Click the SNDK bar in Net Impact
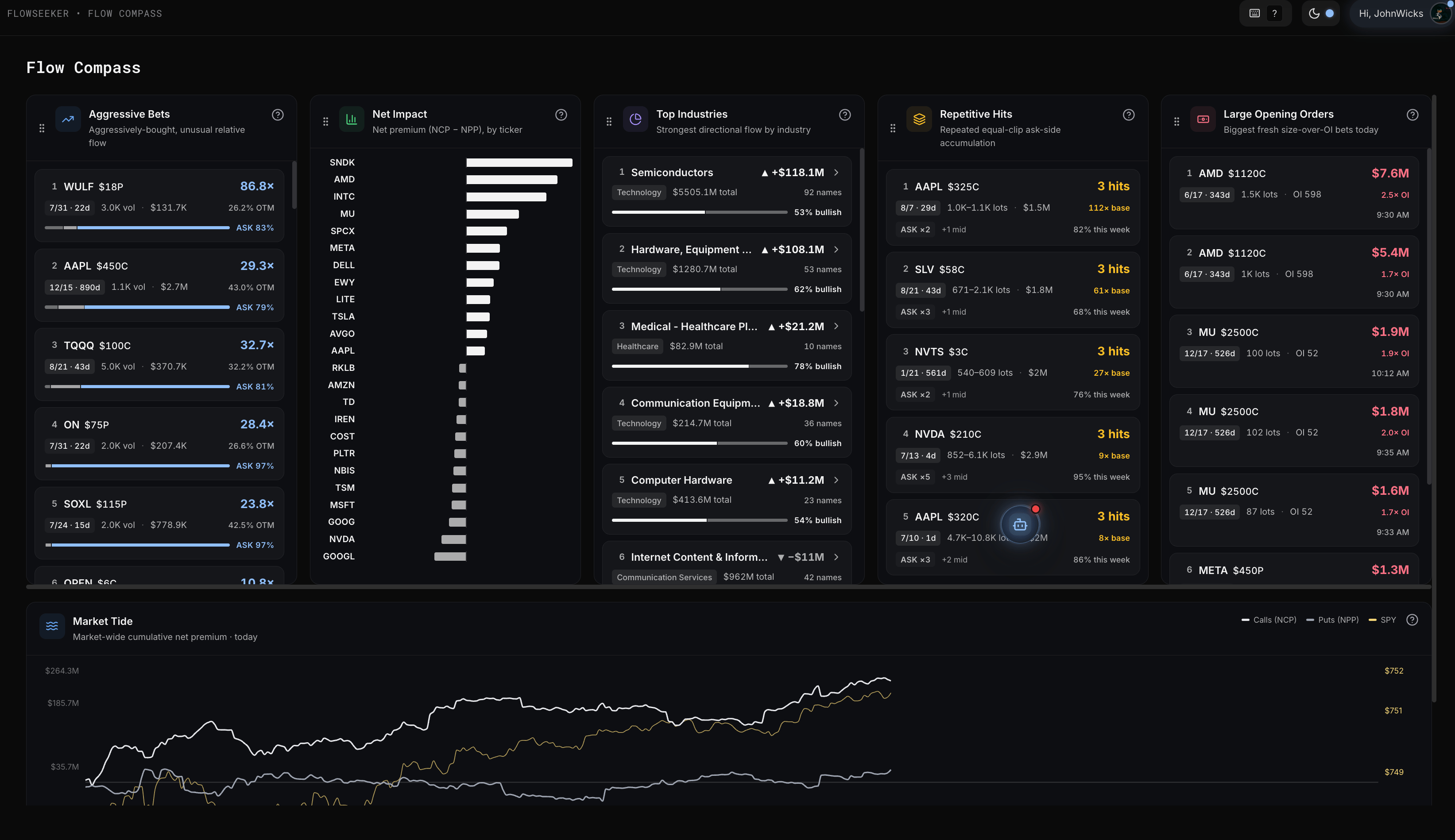 click(519, 163)
